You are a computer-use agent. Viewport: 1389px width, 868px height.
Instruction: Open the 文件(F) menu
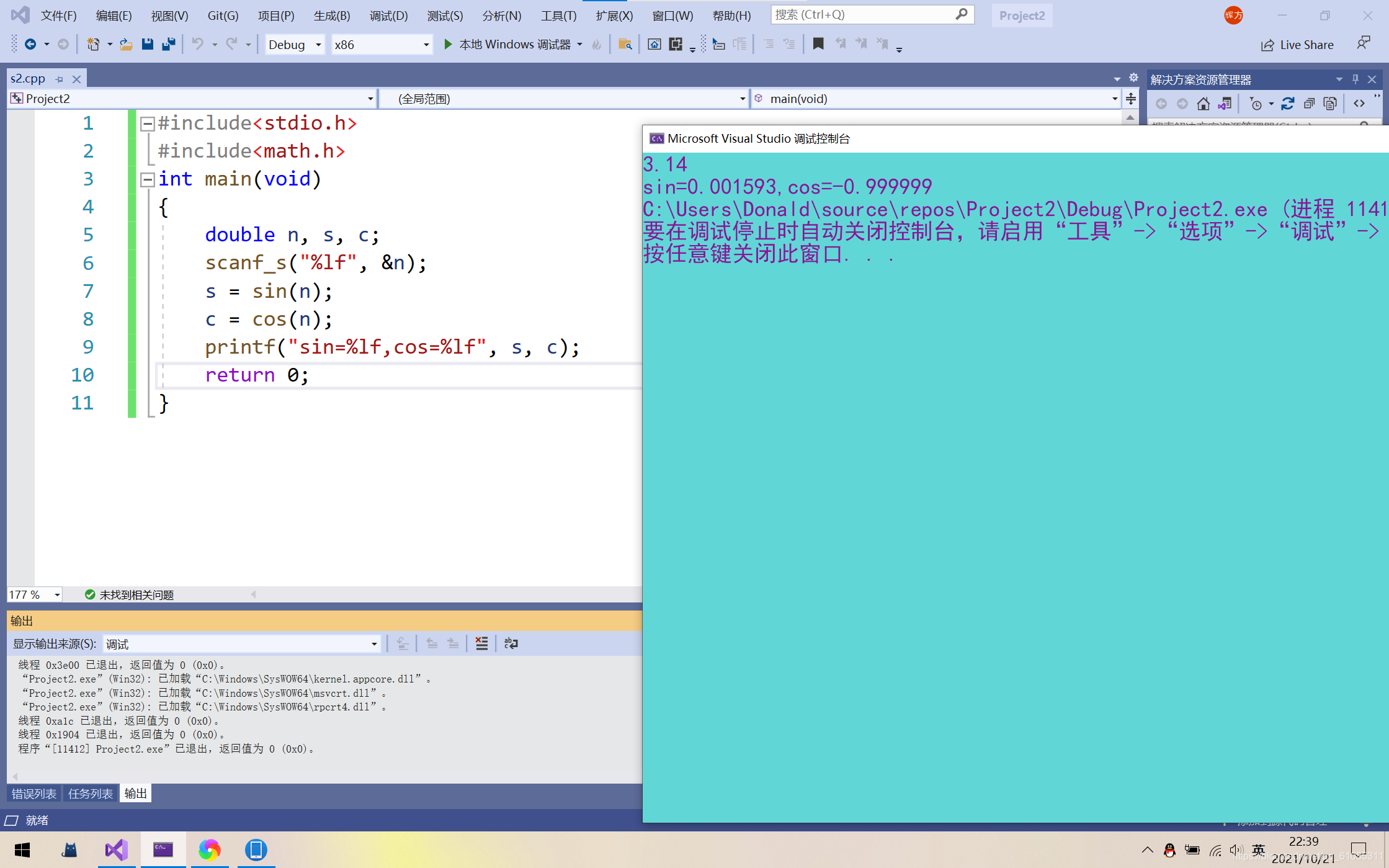pos(58,16)
